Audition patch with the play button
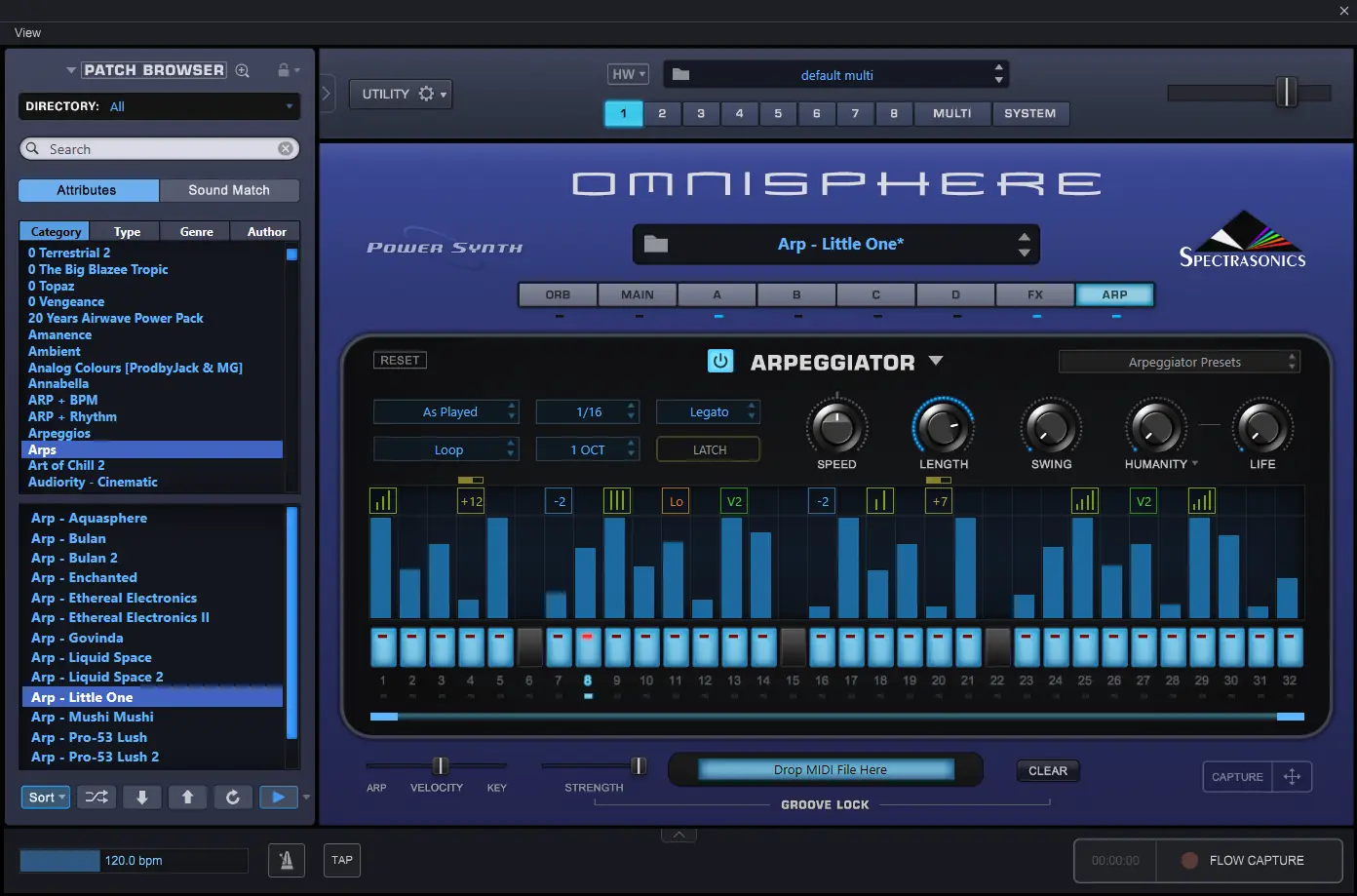This screenshot has height=896, width=1357. (x=279, y=798)
